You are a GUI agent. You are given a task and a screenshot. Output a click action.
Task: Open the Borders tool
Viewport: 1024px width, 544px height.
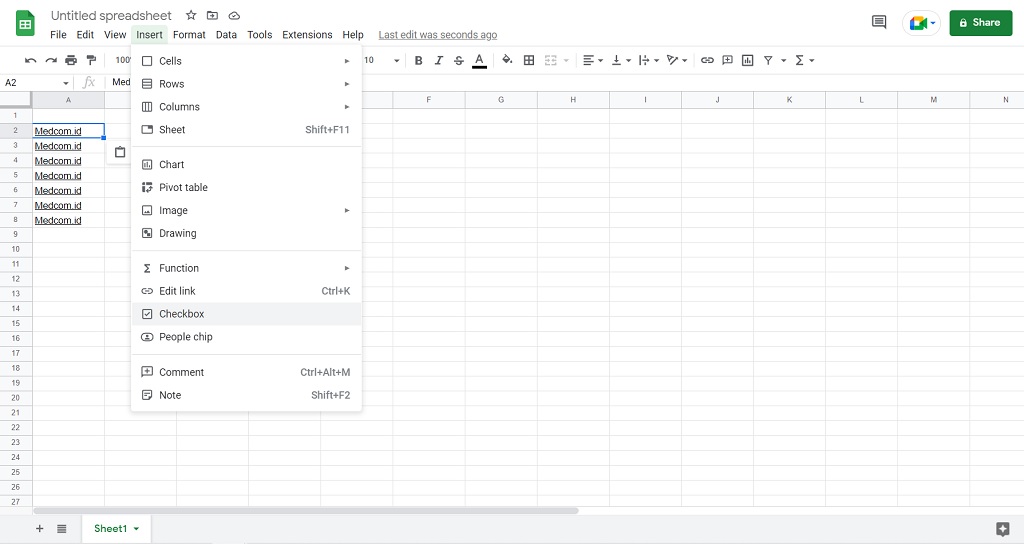click(x=529, y=60)
